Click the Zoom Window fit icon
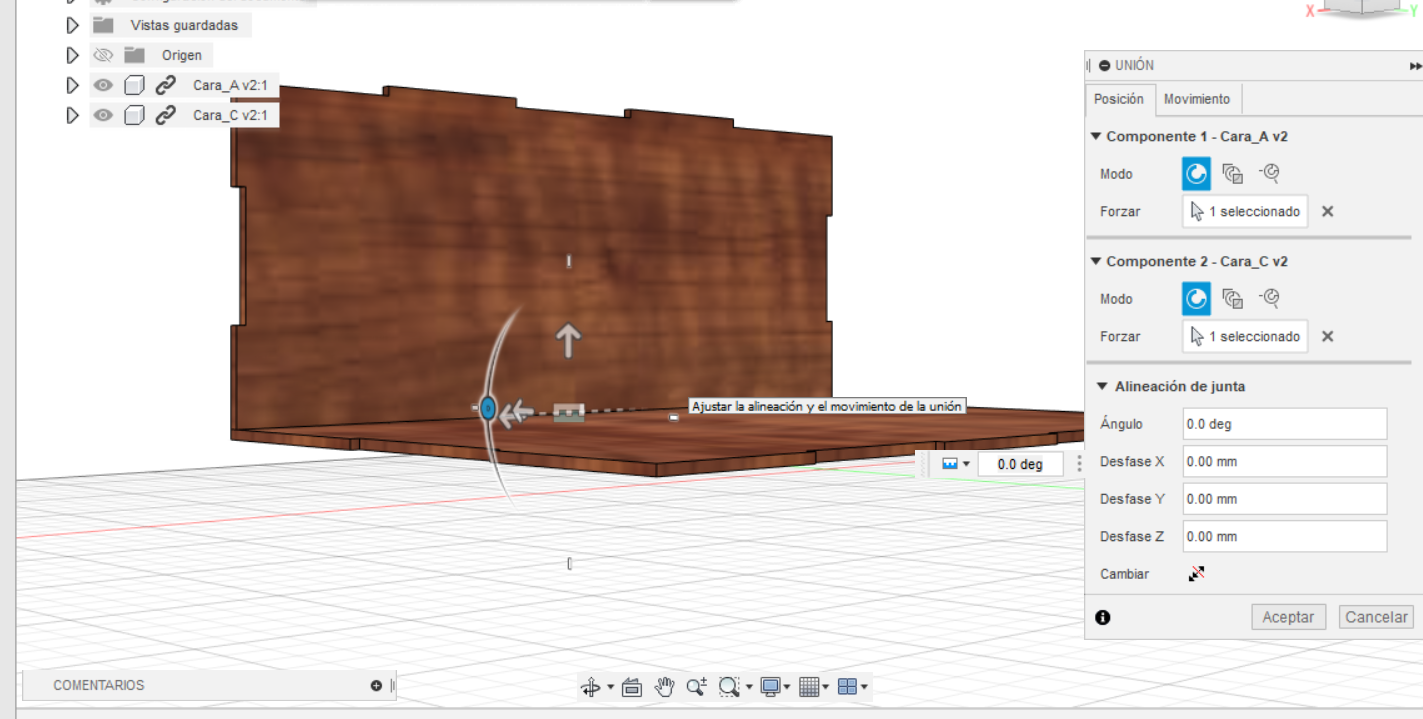The height and width of the screenshot is (719, 1423). coord(728,687)
